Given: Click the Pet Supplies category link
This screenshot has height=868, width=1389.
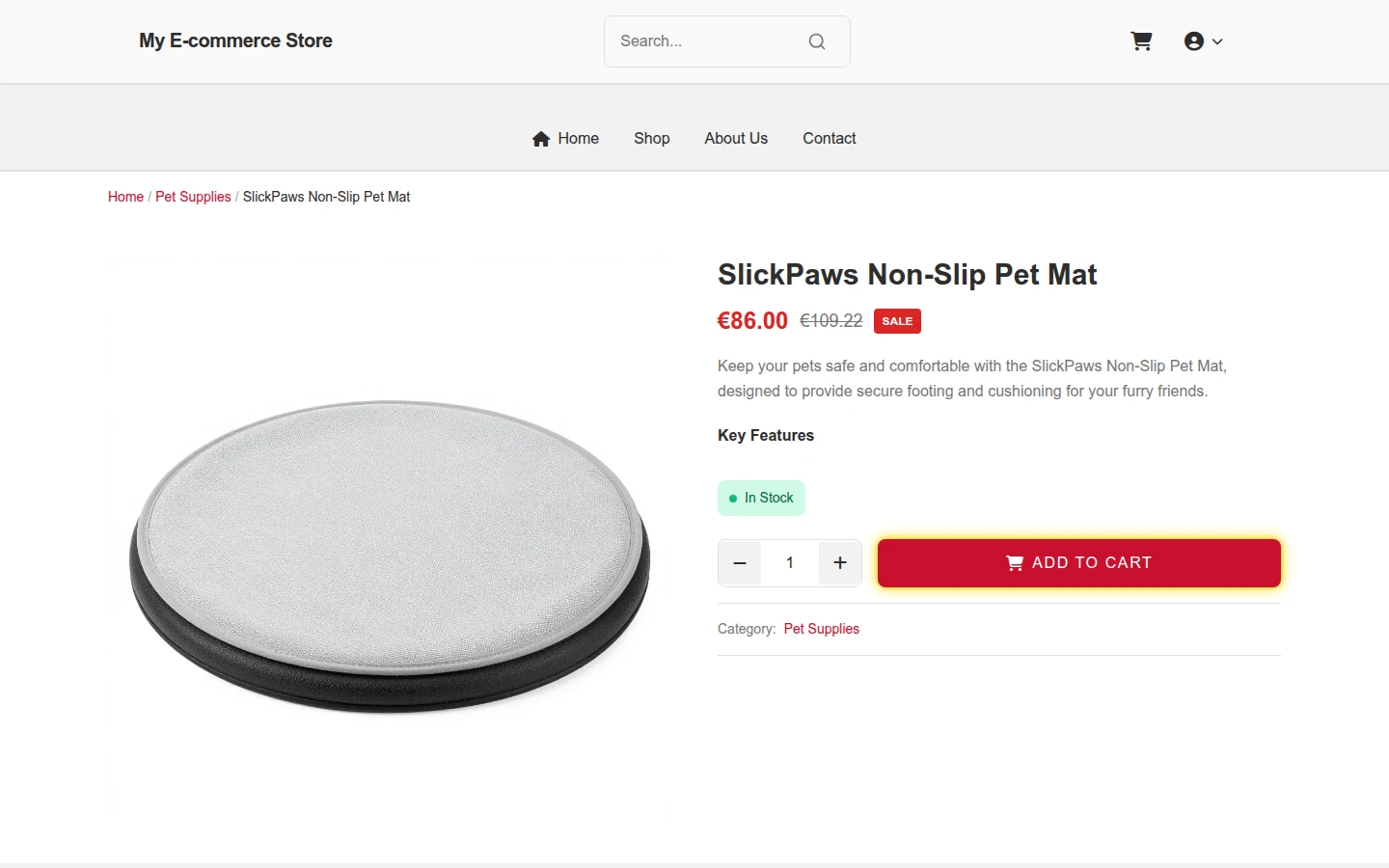Looking at the screenshot, I should (822, 629).
